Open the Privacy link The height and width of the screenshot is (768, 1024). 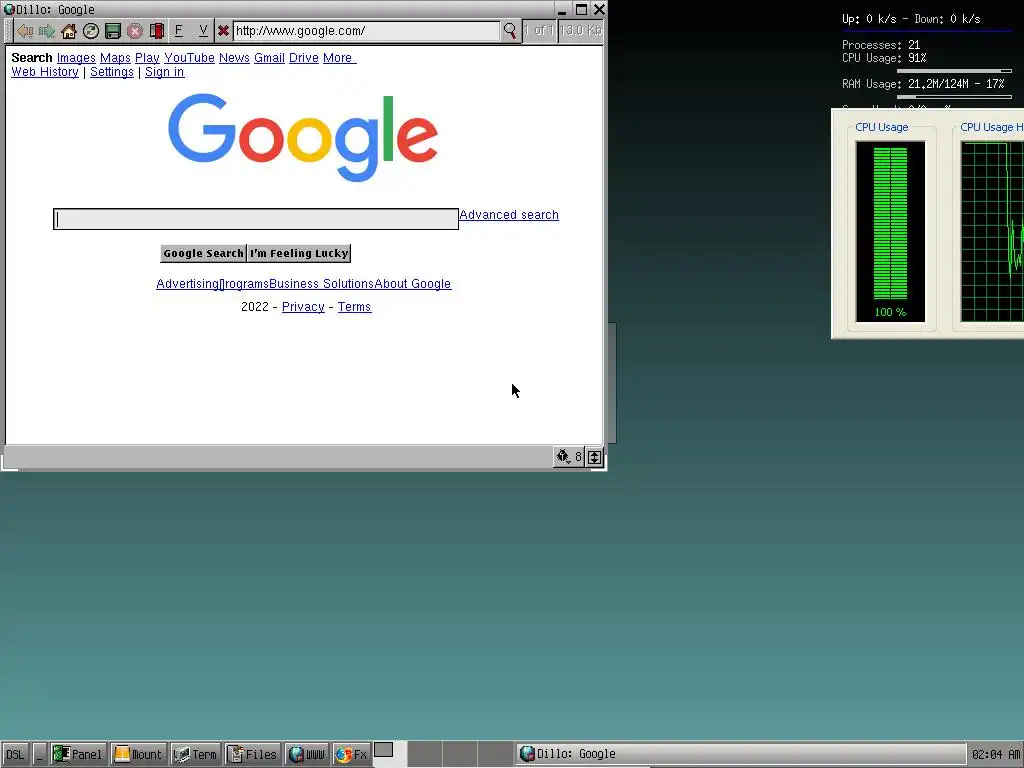pyautogui.click(x=303, y=307)
